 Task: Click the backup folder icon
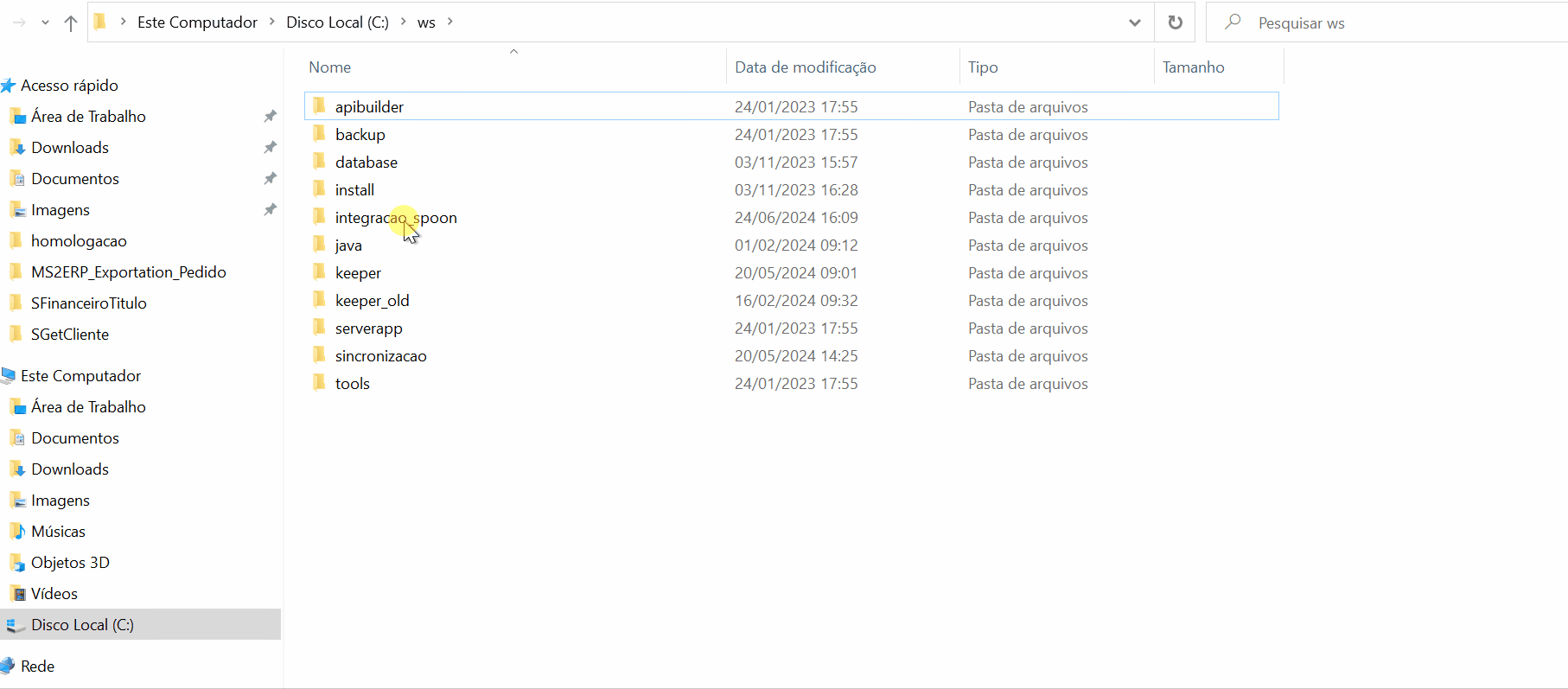[x=319, y=133]
